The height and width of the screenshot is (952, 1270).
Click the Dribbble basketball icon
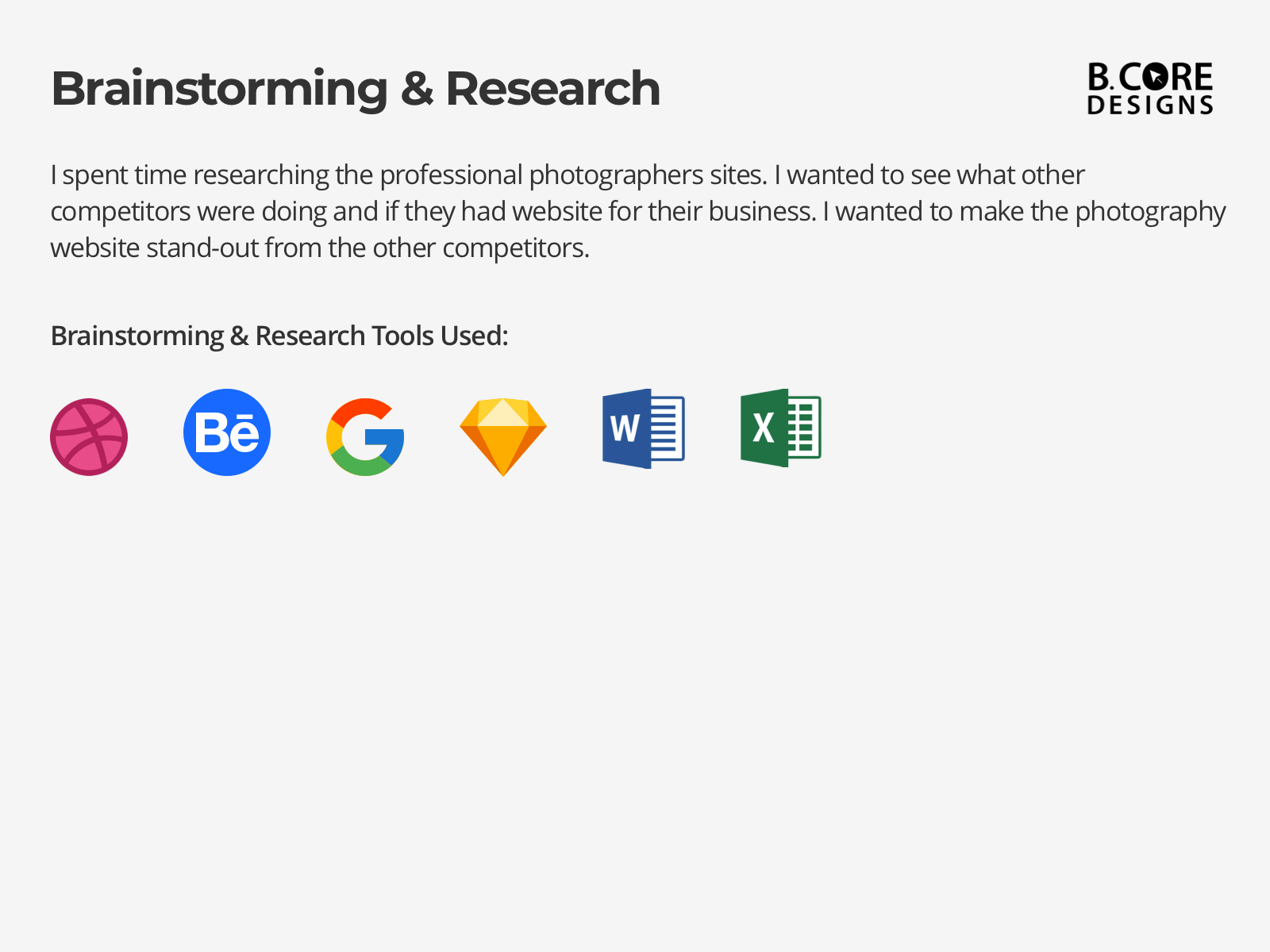point(89,436)
